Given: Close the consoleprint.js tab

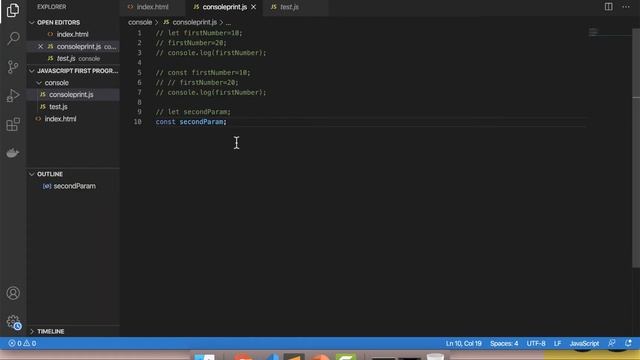Looking at the screenshot, I should pos(253,7).
